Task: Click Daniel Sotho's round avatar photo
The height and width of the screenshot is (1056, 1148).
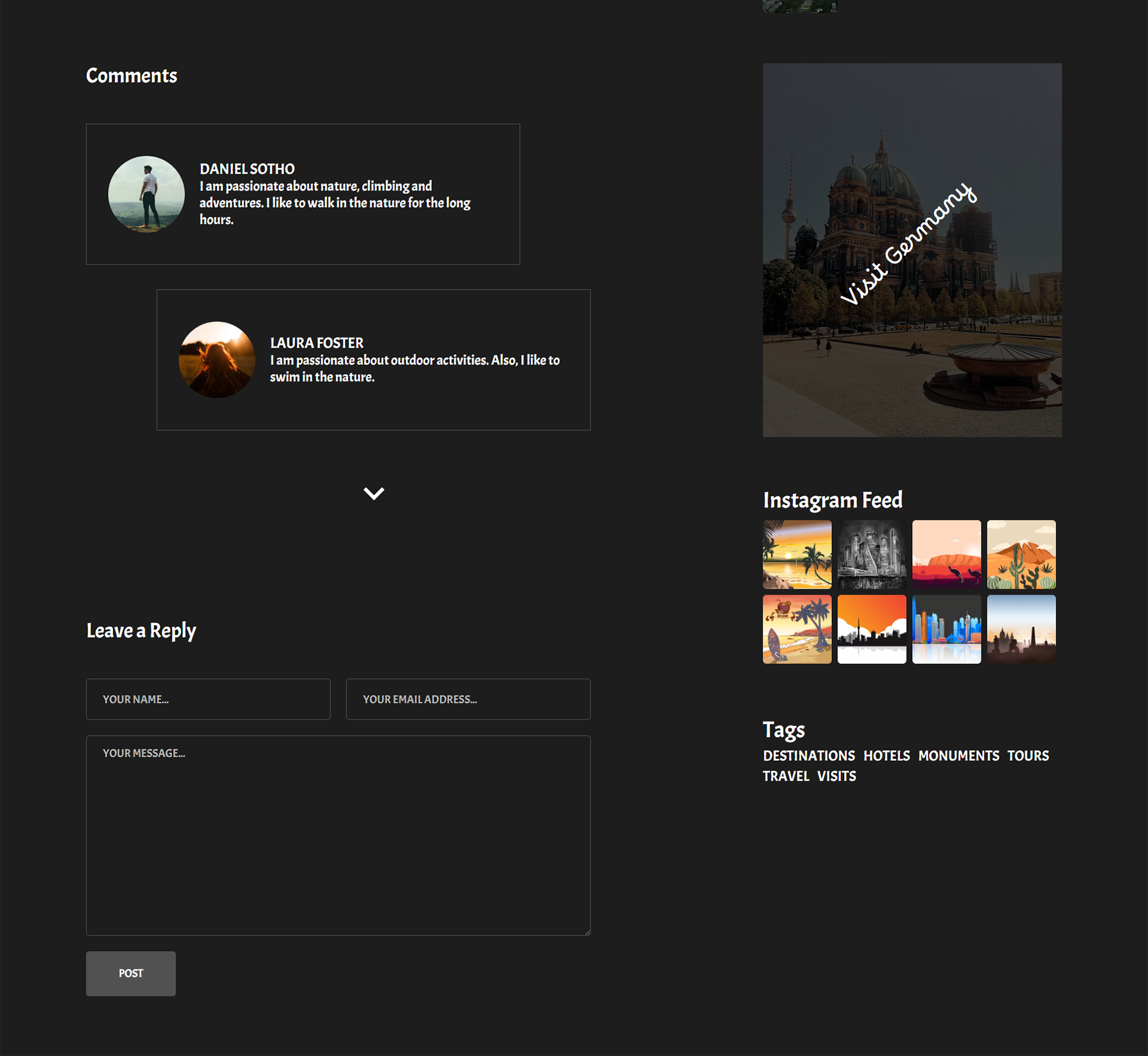Action: pyautogui.click(x=147, y=194)
